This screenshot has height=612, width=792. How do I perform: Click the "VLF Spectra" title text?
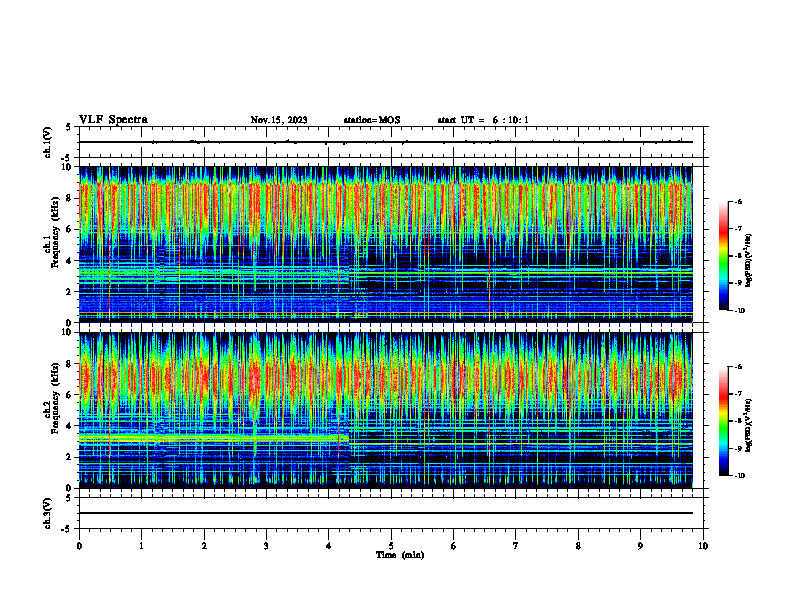tap(113, 120)
